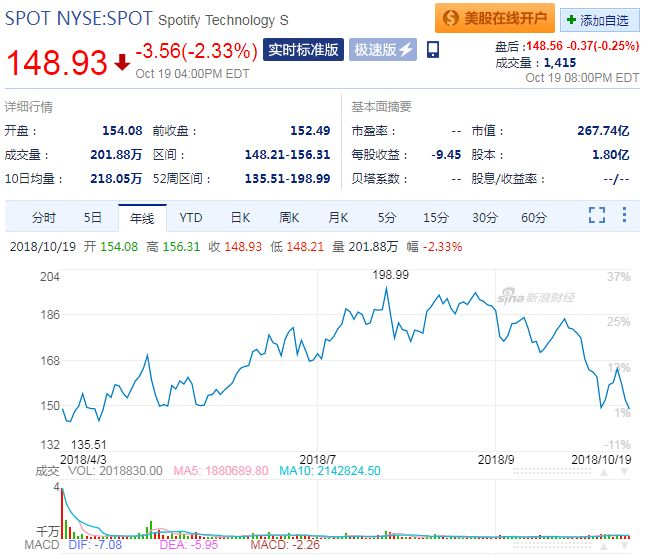Switch to the 极速版 mode
The image size is (647, 556).
point(383,50)
